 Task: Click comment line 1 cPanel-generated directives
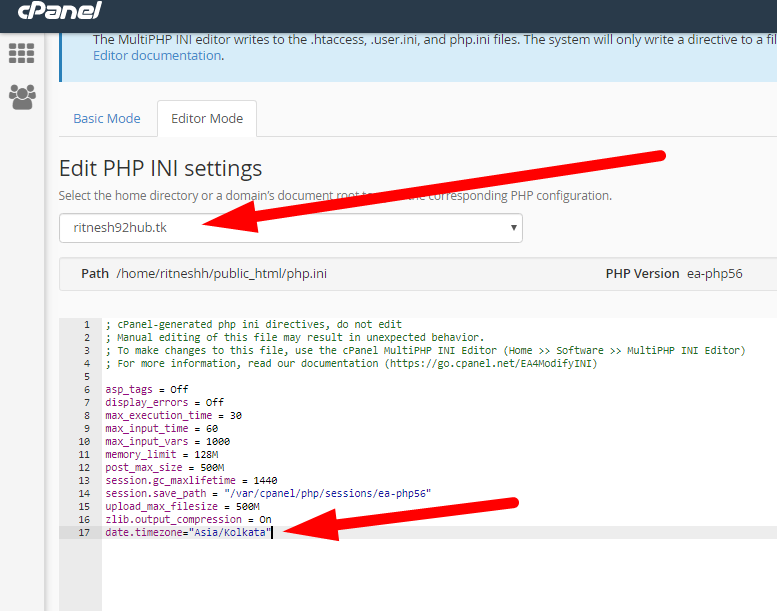[x=254, y=325]
